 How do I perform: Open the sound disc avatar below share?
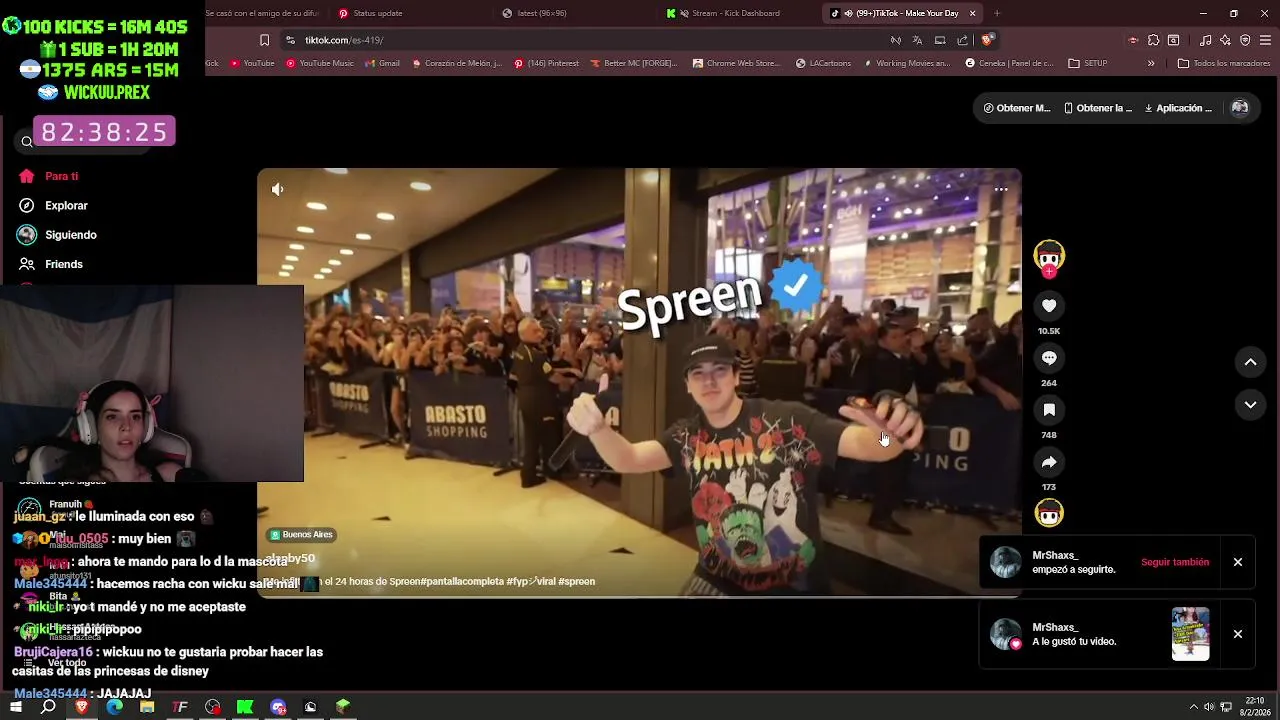(1049, 513)
